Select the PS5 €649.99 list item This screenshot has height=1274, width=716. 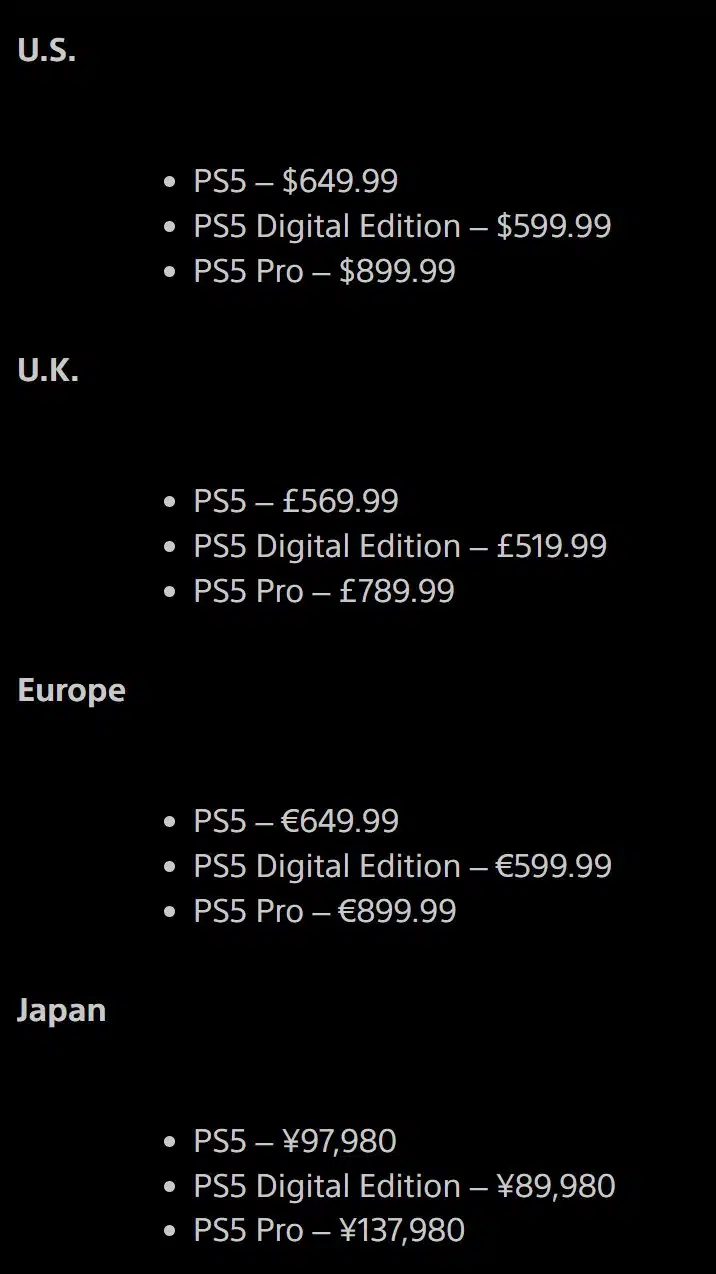coord(296,821)
